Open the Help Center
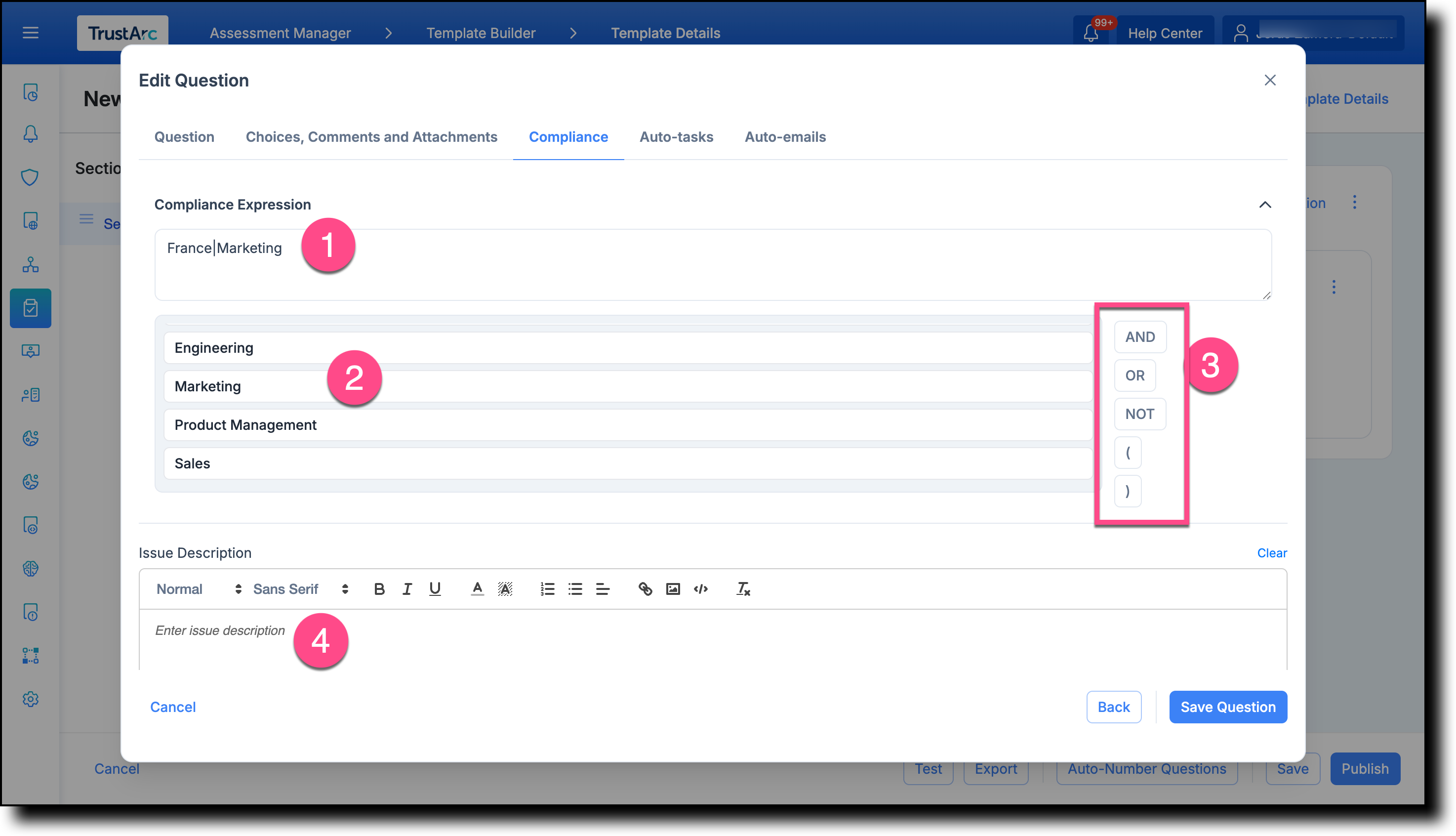This screenshot has width=1456, height=836. tap(1165, 33)
